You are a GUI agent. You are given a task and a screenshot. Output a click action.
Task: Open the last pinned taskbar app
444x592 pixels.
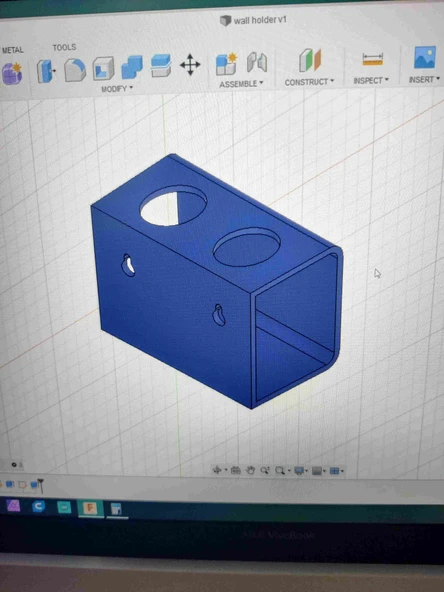117,510
